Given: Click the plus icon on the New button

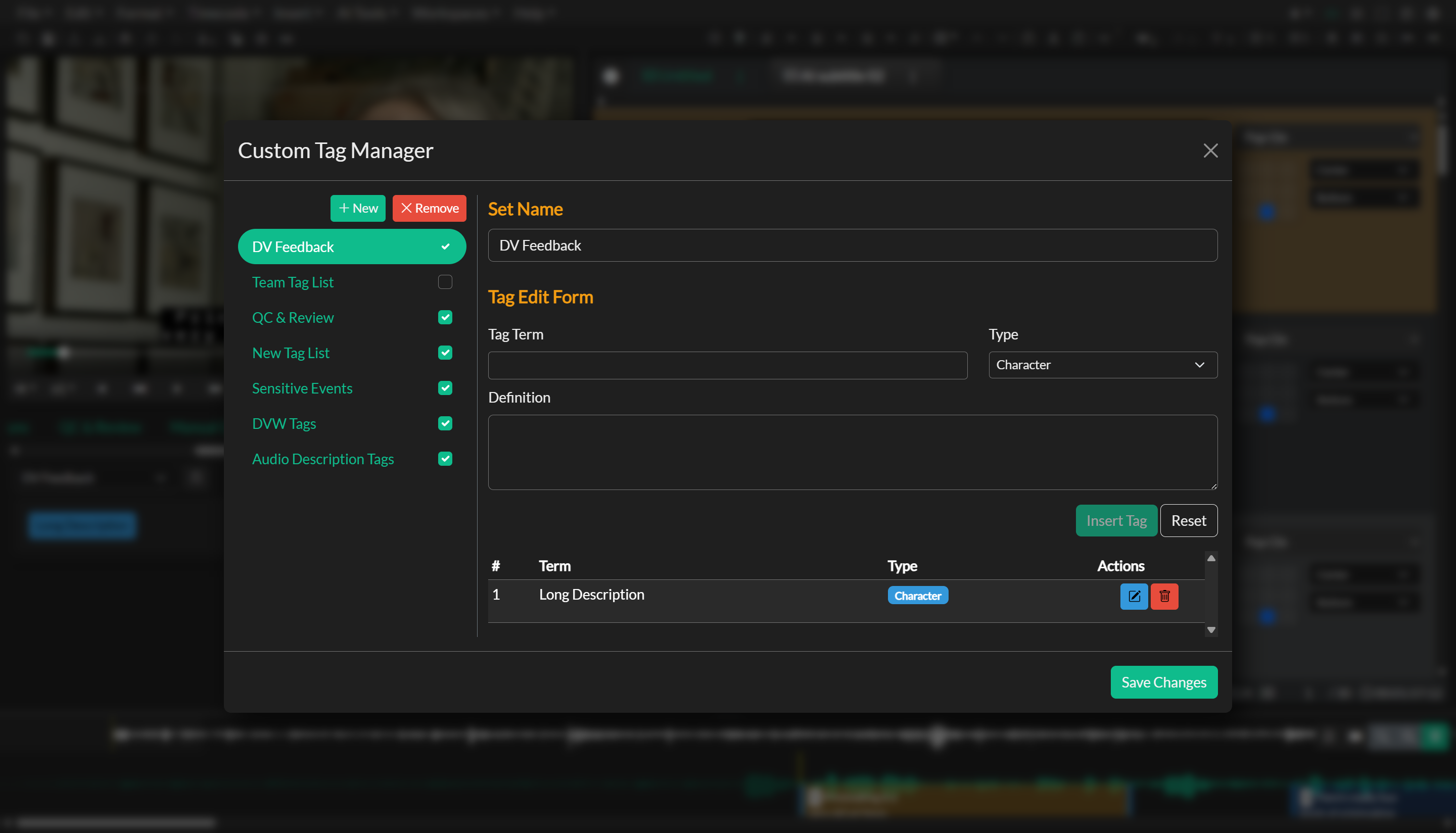Looking at the screenshot, I should pos(344,208).
